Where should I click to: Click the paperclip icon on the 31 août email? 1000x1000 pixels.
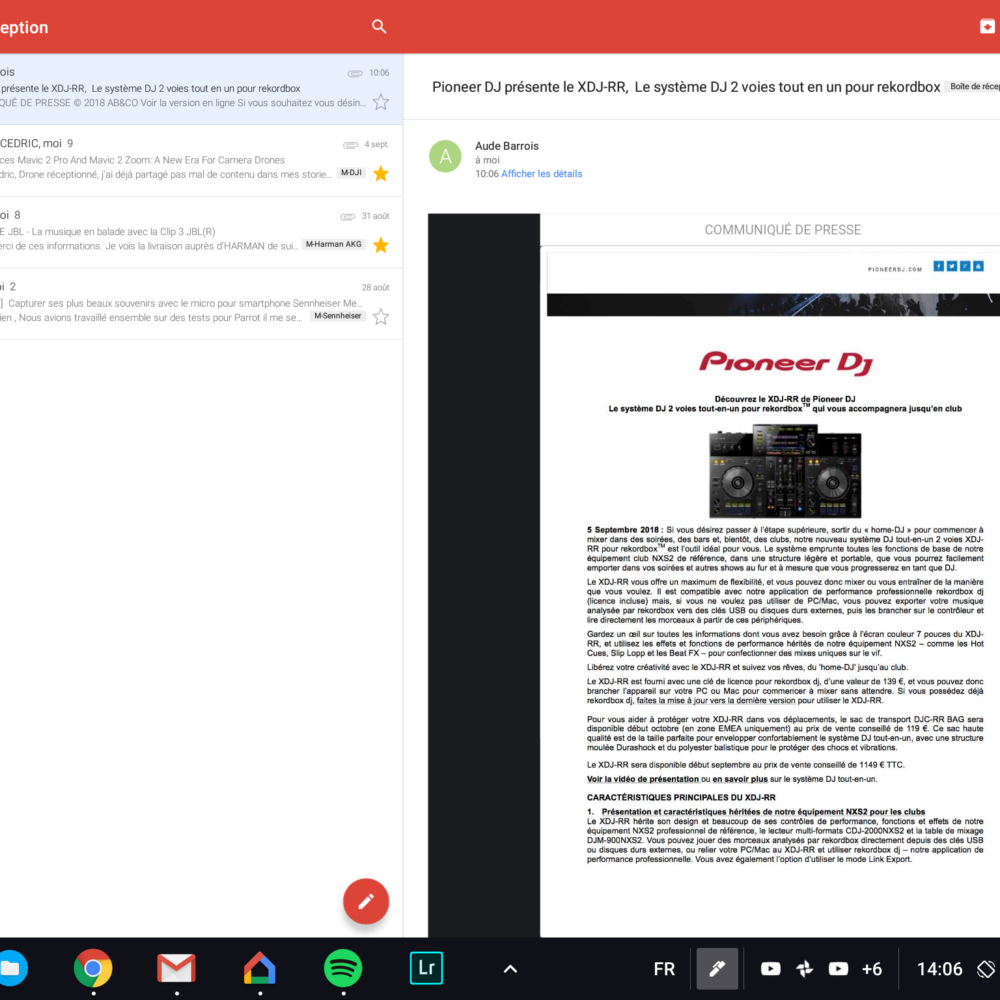pyautogui.click(x=348, y=216)
